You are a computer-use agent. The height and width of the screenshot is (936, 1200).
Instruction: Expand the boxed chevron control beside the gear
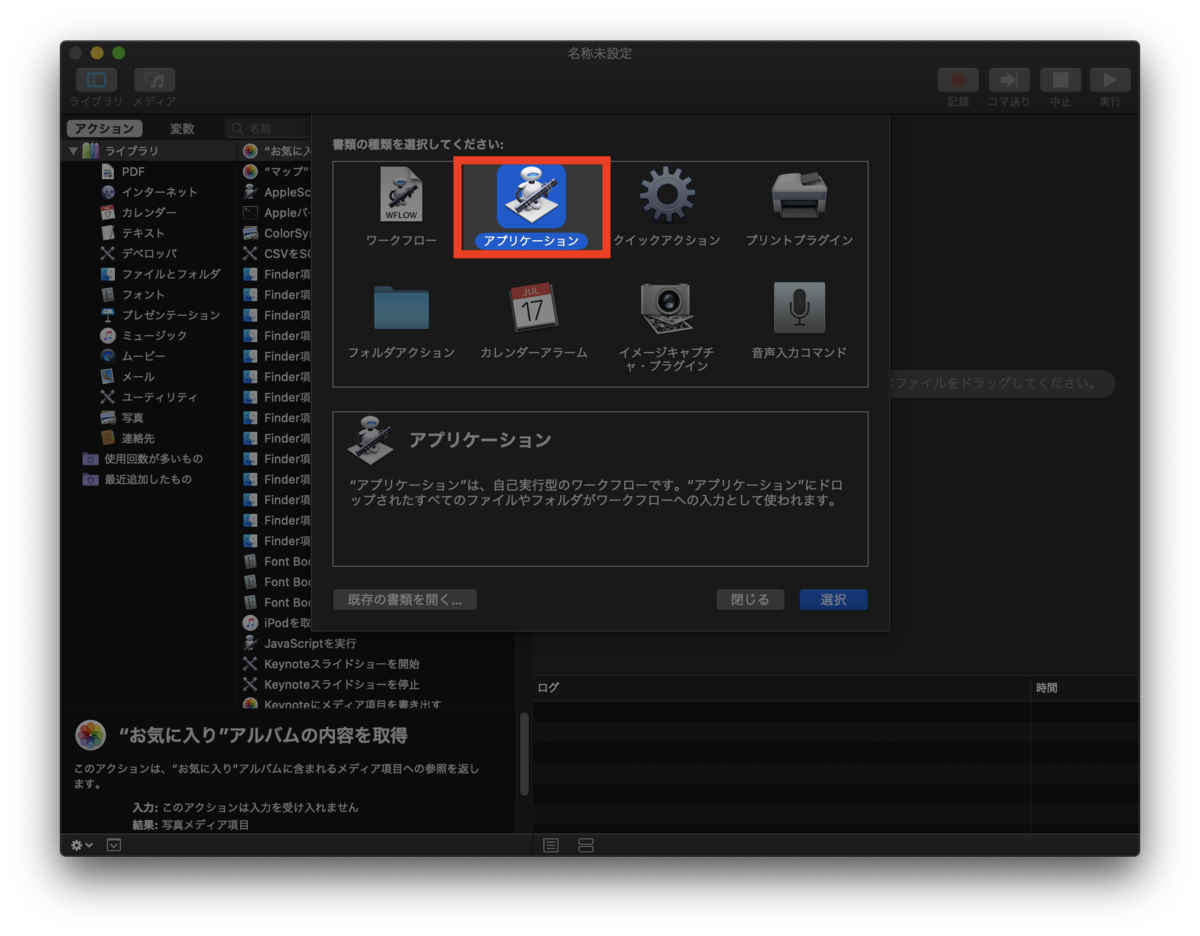click(x=113, y=845)
